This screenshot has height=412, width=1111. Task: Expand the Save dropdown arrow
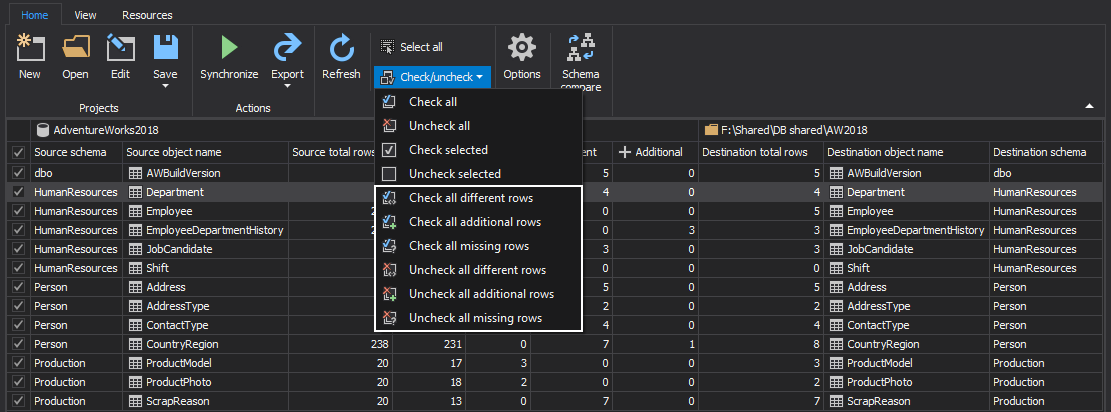click(165, 85)
